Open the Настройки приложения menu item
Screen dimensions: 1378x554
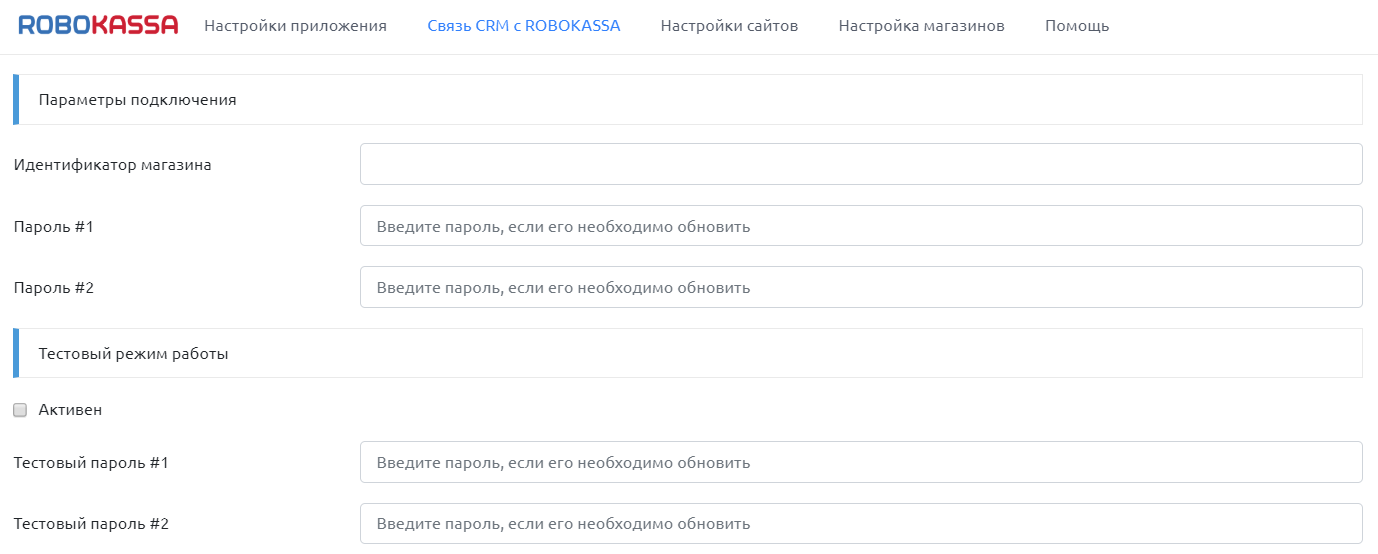(295, 26)
